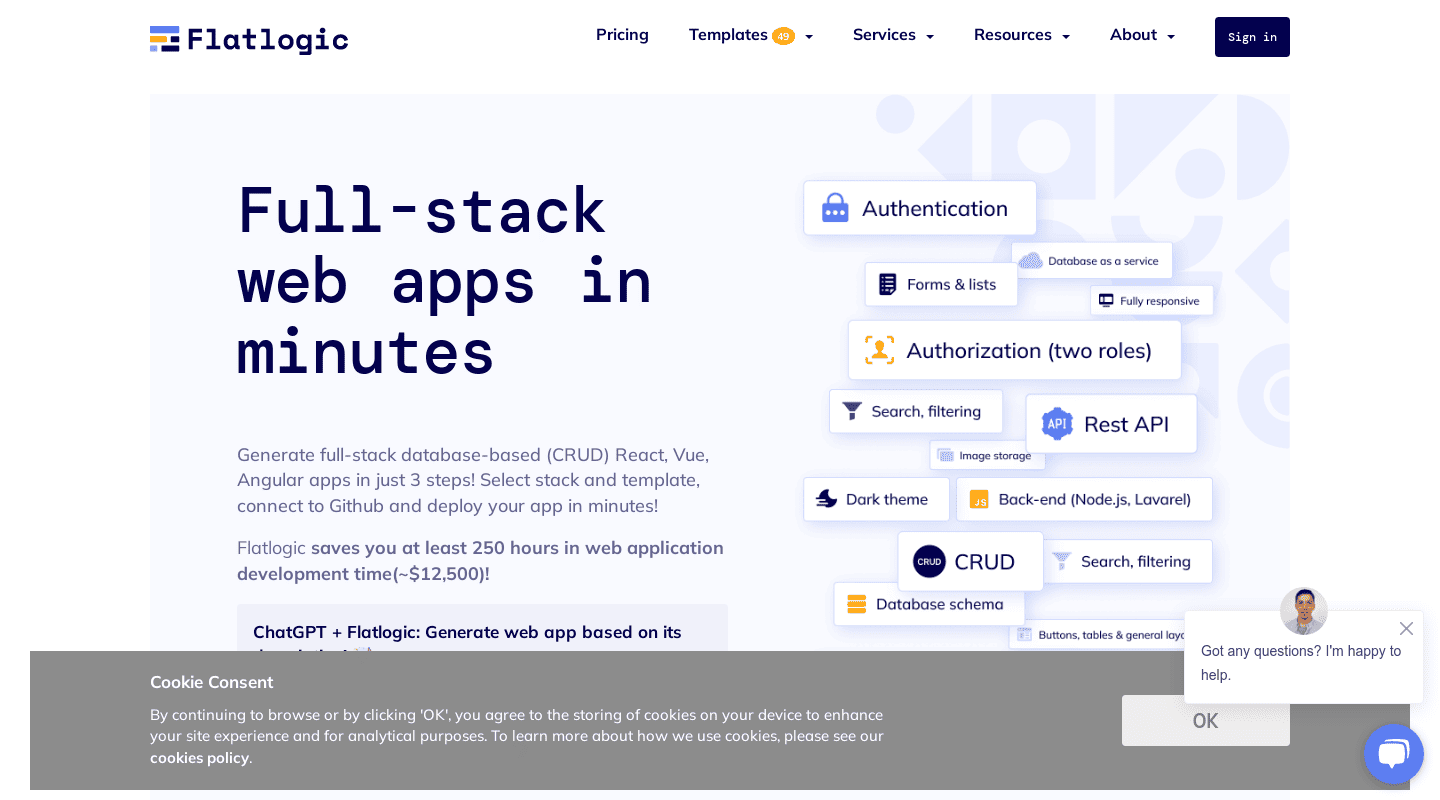Expand the Resources dropdown arrow

pos(1065,37)
